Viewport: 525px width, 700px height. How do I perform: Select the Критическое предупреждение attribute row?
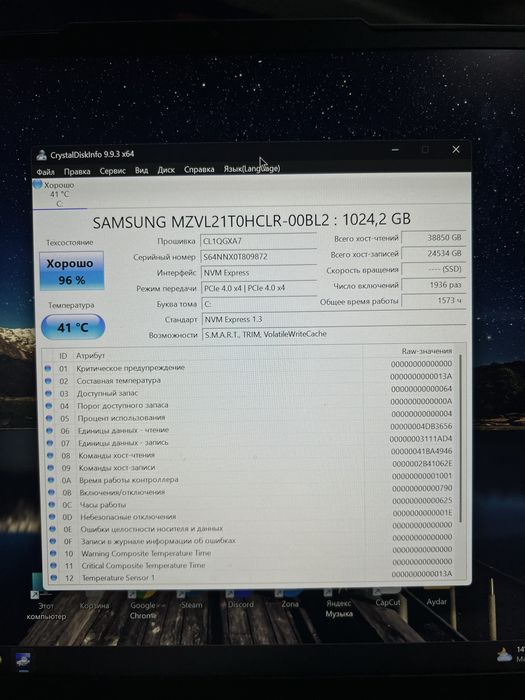(x=249, y=368)
